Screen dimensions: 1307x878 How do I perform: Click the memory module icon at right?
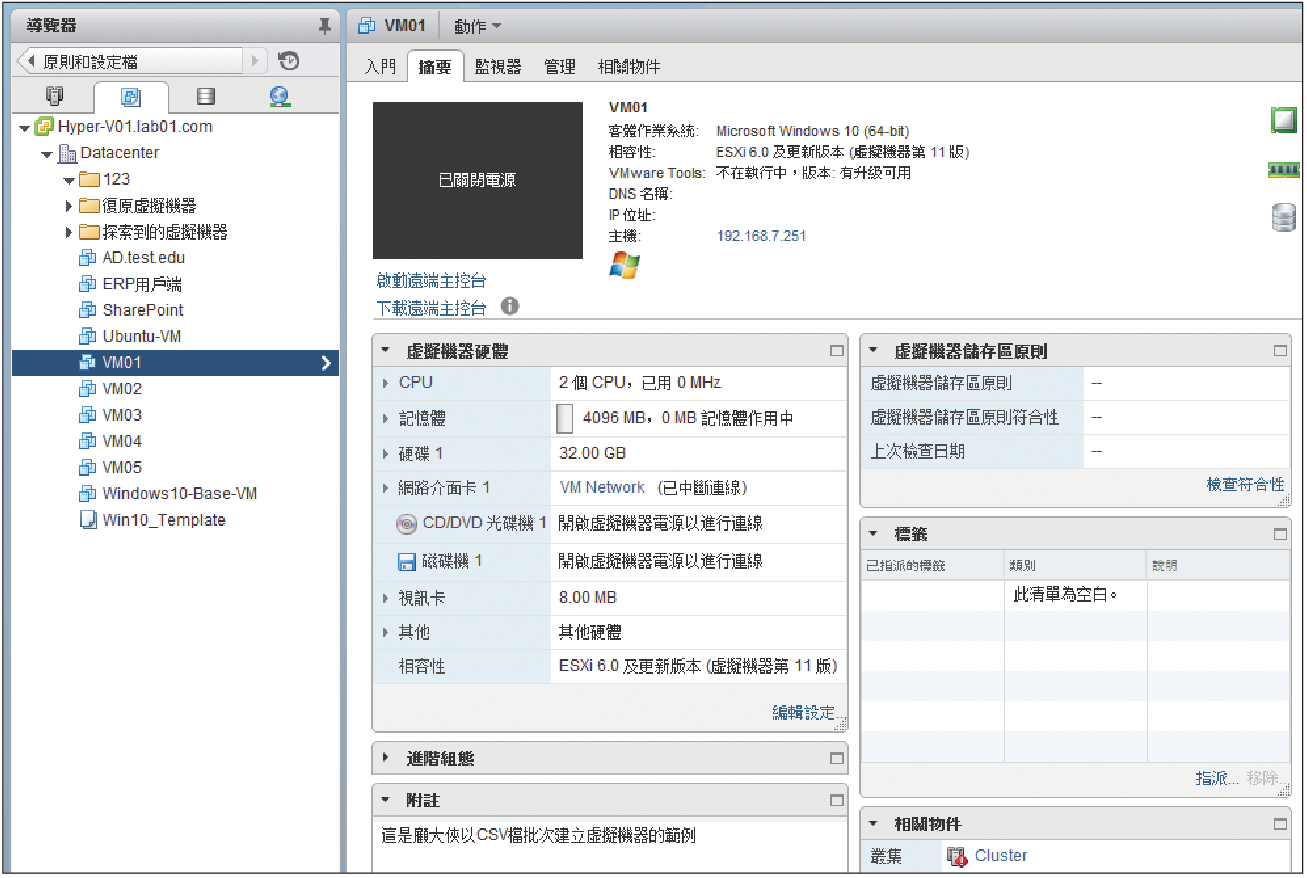point(1284,169)
